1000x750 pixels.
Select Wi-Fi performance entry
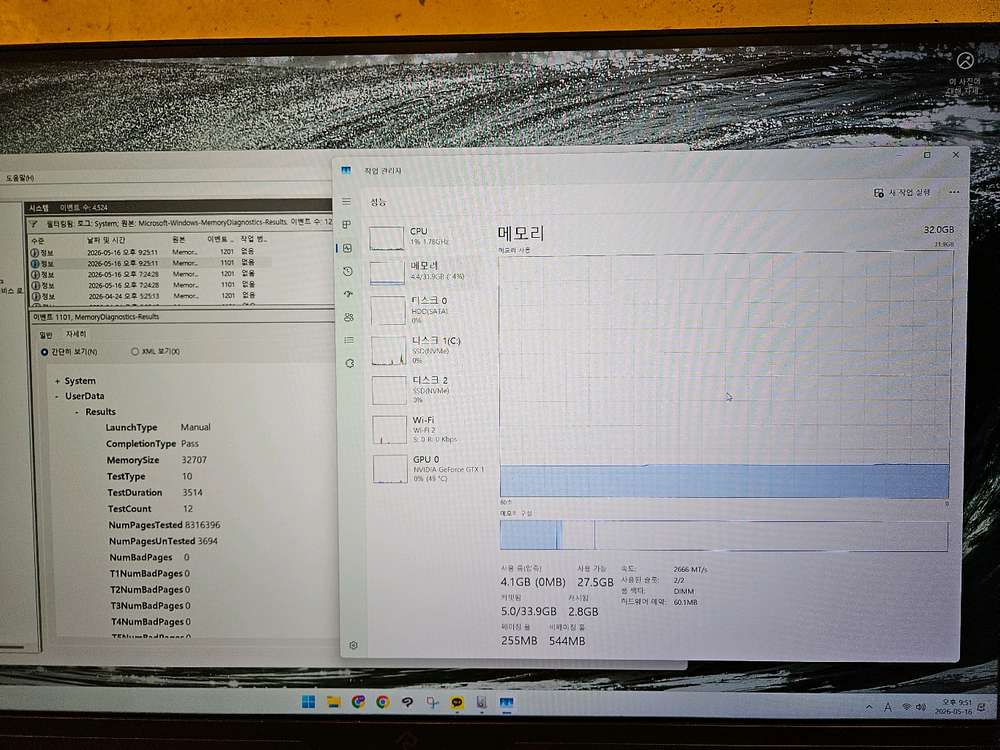pos(426,429)
